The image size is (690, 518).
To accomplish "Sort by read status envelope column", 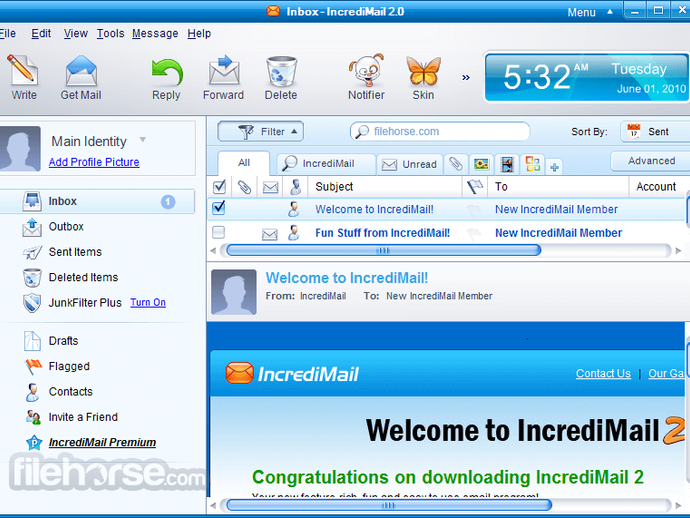I will (x=270, y=188).
